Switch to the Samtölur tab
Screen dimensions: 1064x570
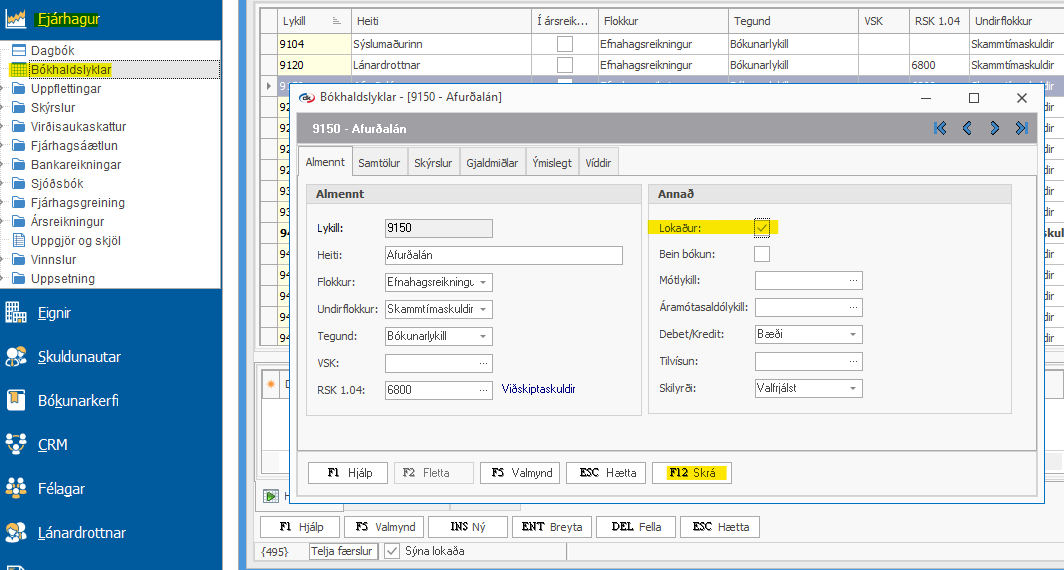[x=379, y=163]
